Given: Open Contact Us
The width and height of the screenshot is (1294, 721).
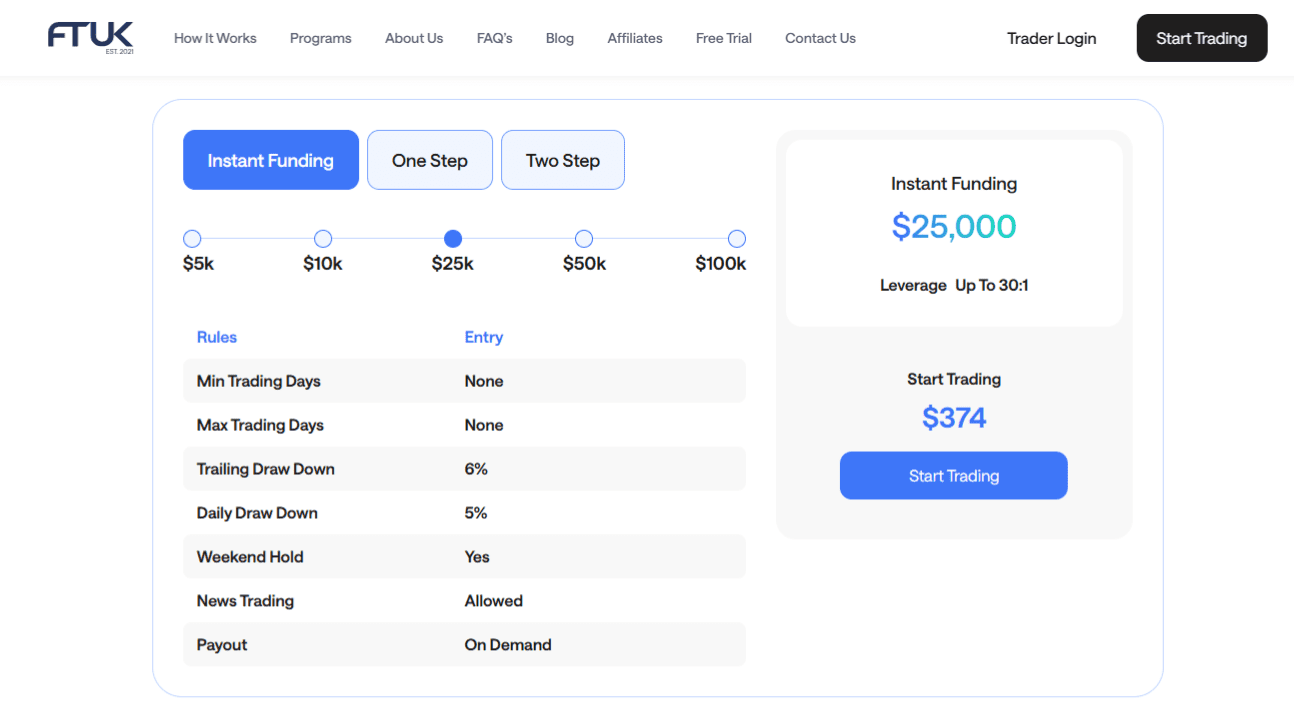Looking at the screenshot, I should point(820,38).
